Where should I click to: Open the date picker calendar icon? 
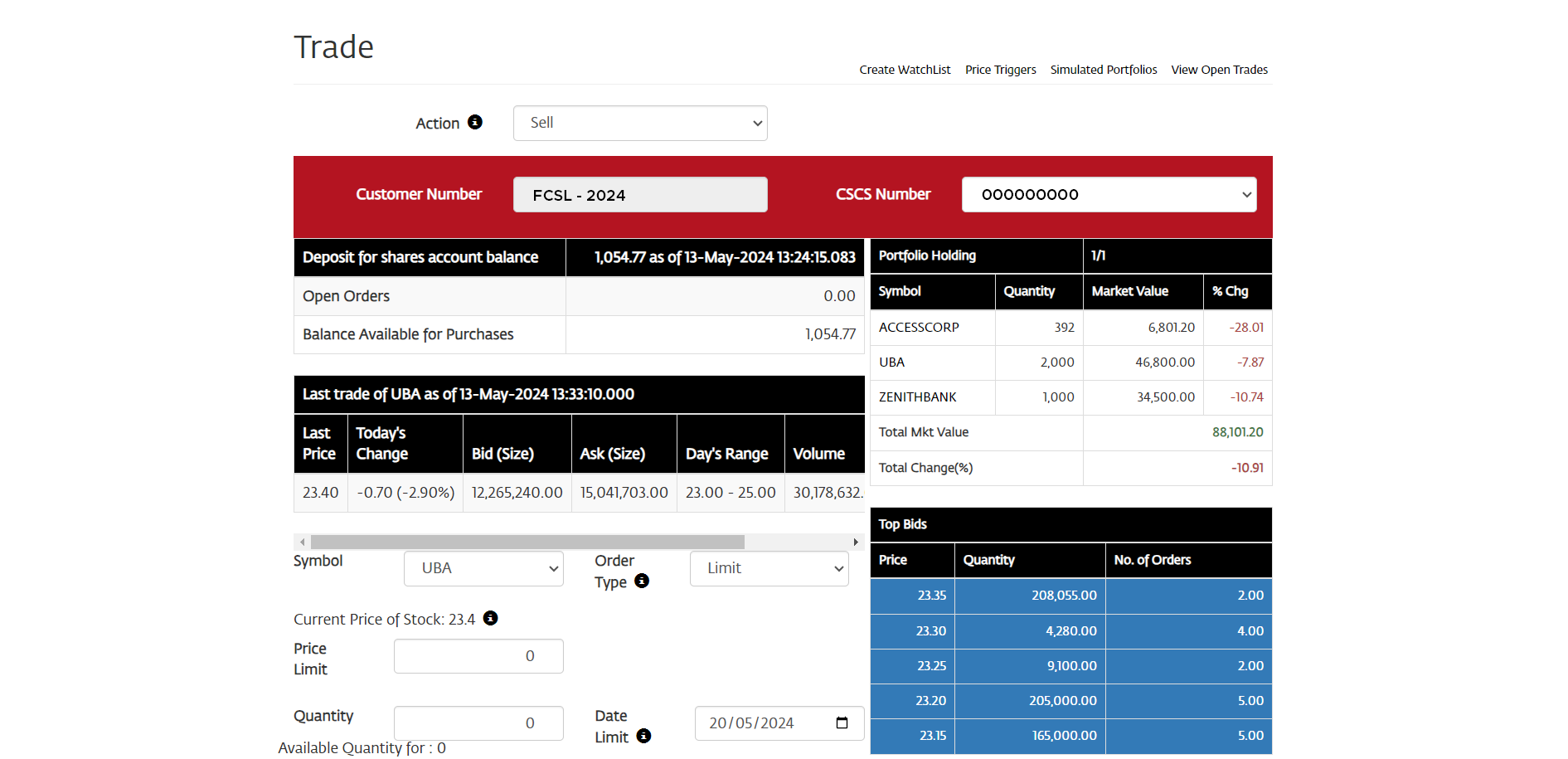coord(842,723)
